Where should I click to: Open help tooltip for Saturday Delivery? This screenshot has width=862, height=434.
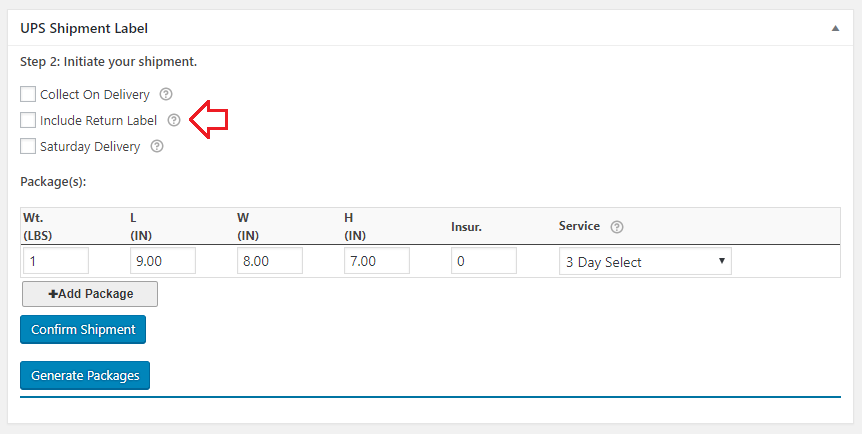[x=157, y=146]
